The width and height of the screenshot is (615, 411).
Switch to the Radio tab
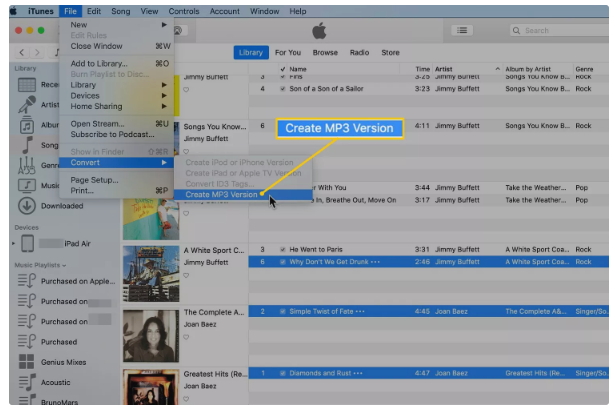pyautogui.click(x=359, y=53)
